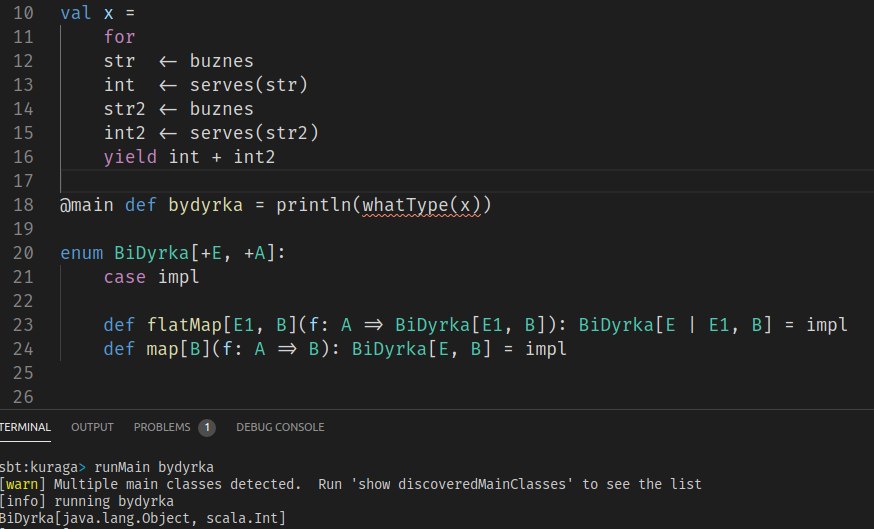Click the '[warn]' tag in terminal
The width and height of the screenshot is (874, 529).
click(22, 484)
